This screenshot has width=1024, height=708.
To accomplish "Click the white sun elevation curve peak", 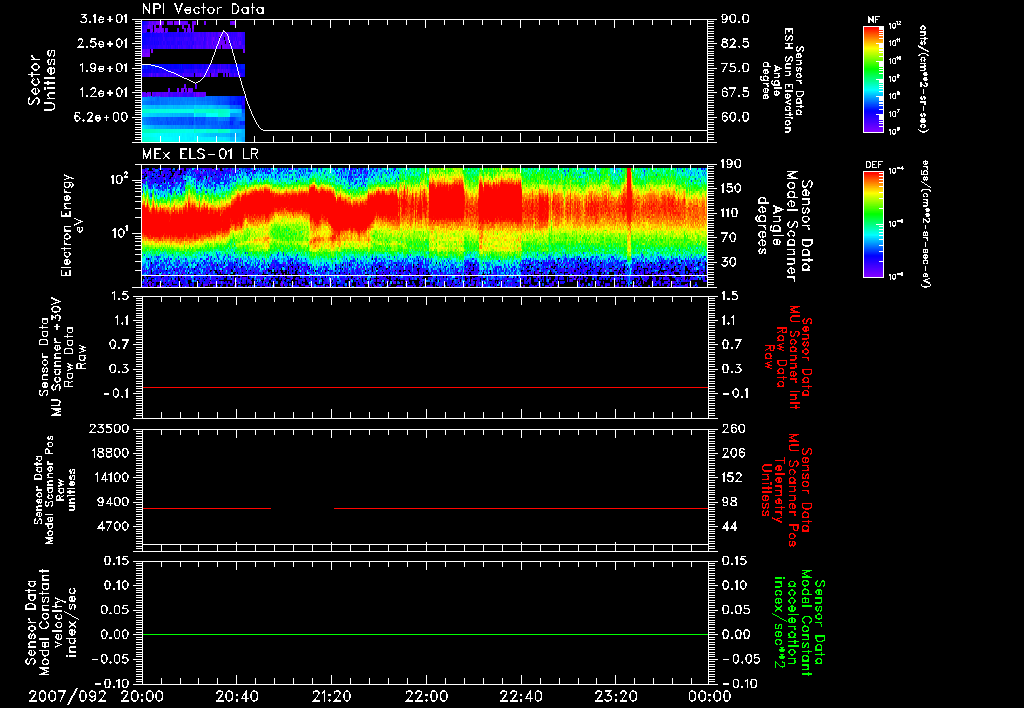I will 225,31.
